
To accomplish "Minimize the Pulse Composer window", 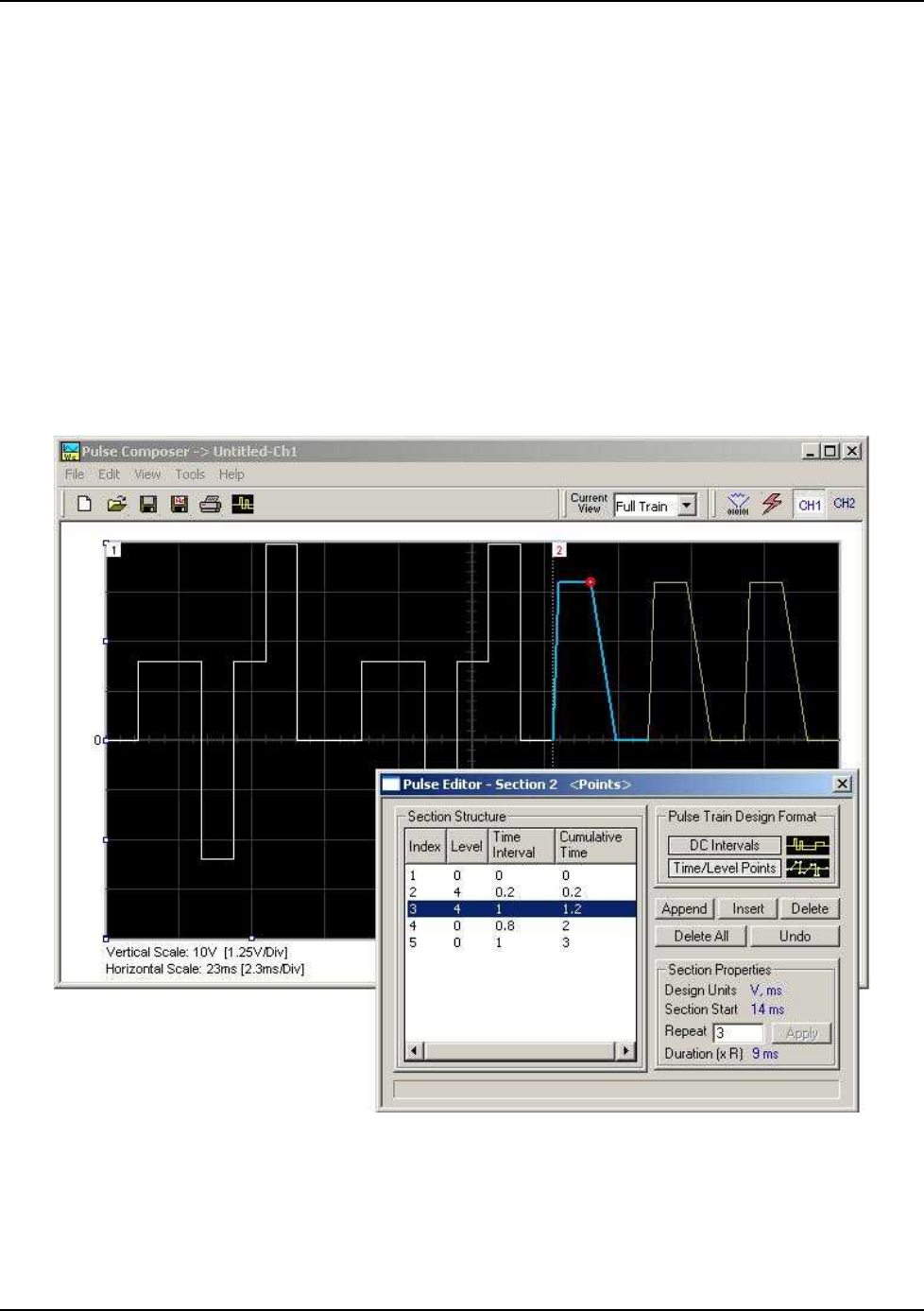I will (x=812, y=451).
